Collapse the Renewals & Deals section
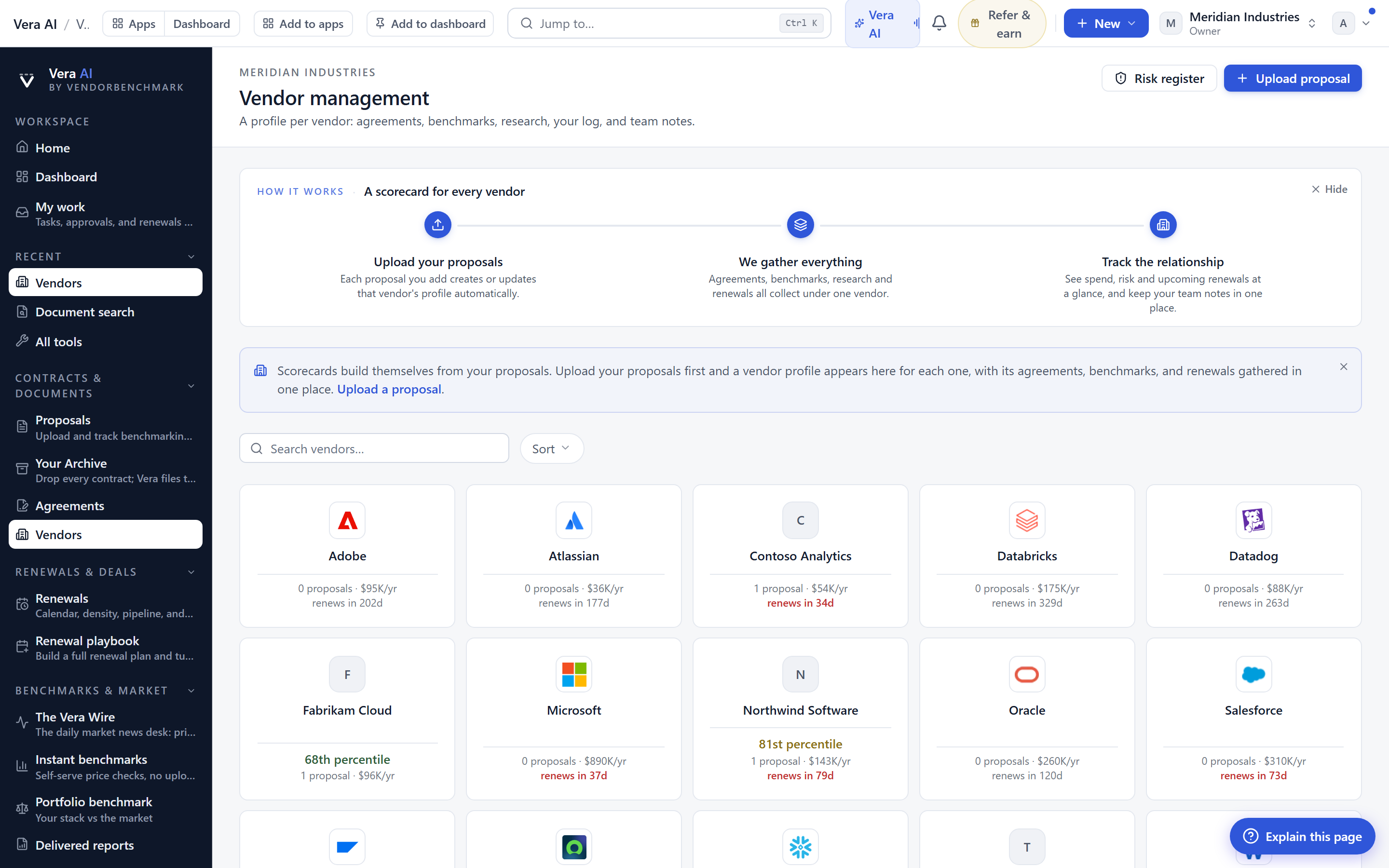 point(191,572)
